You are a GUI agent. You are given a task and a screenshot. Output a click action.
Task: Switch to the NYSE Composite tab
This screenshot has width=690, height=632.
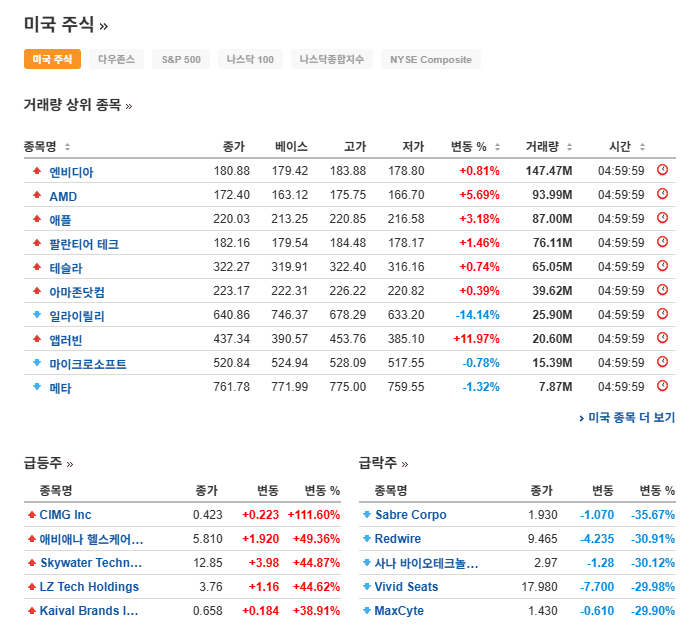[431, 59]
